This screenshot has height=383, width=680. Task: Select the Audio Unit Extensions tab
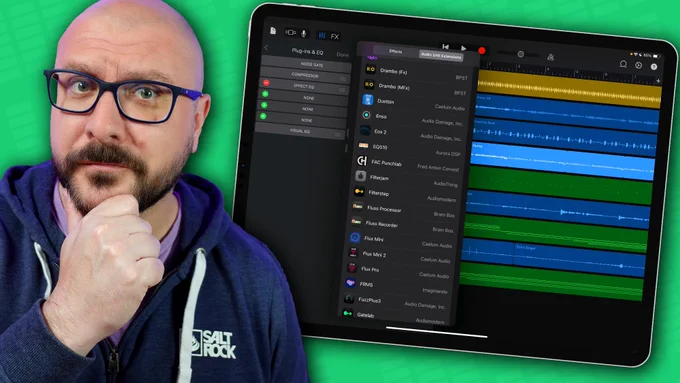tap(441, 56)
